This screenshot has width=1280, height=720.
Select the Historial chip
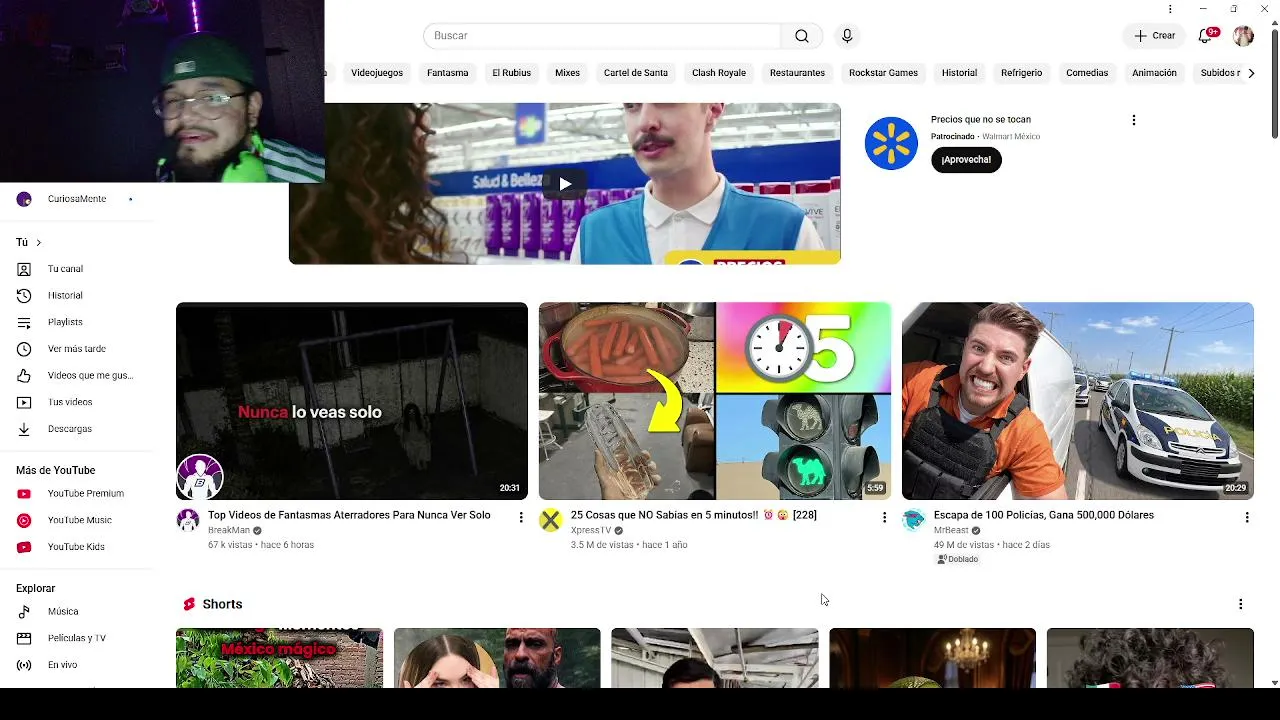coord(959,73)
